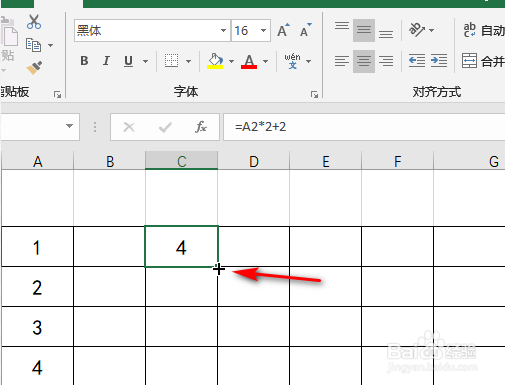Align text left

click(342, 61)
